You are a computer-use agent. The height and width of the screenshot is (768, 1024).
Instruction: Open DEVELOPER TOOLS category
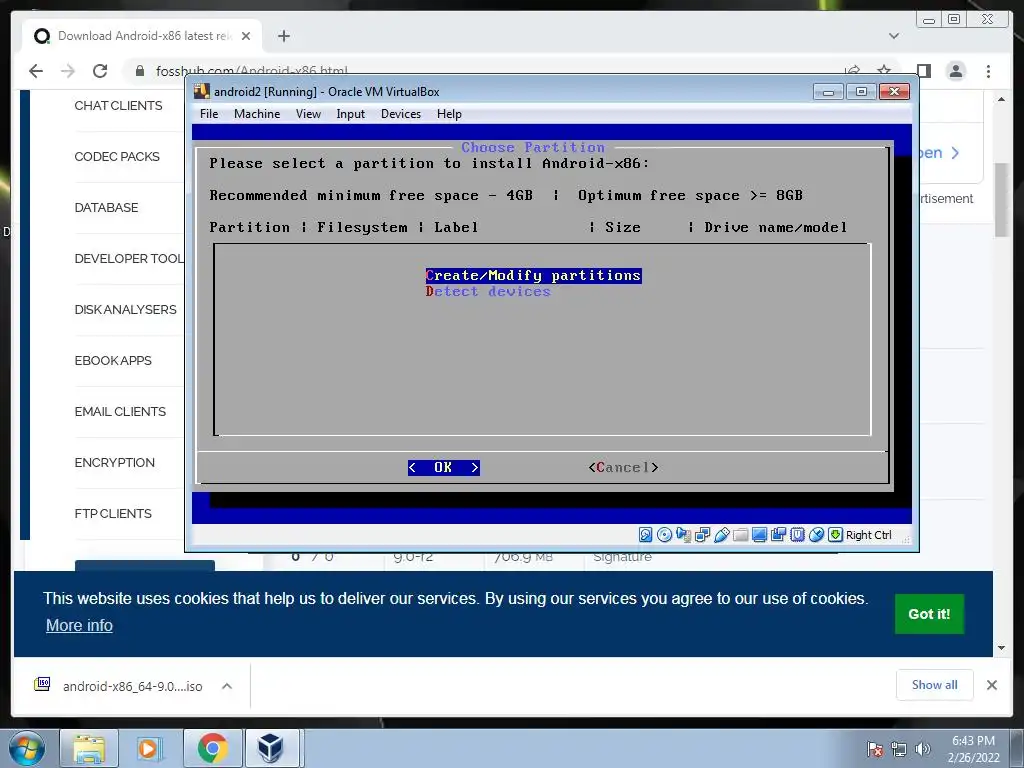(x=129, y=259)
